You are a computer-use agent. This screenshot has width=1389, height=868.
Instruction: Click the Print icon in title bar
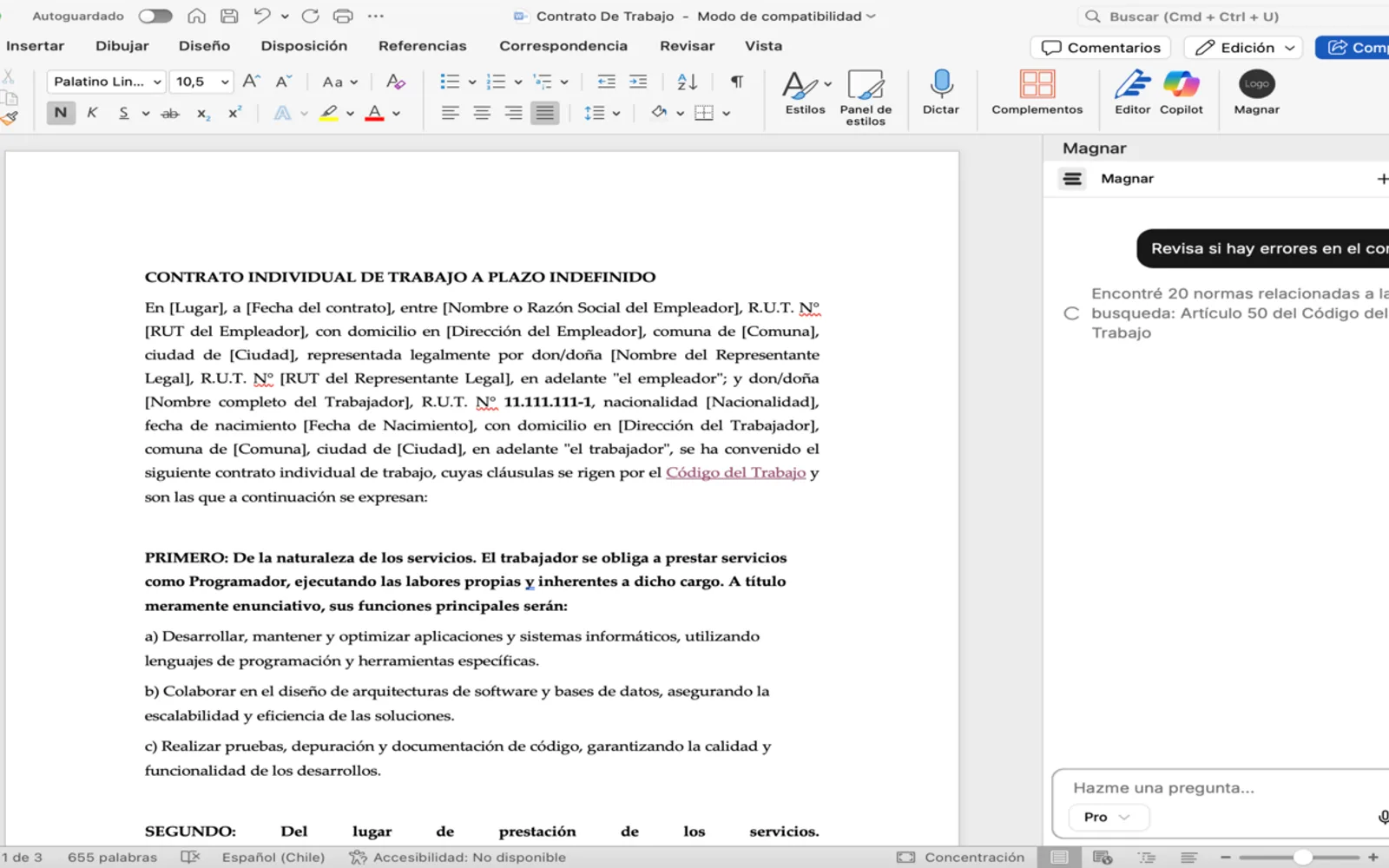343,16
